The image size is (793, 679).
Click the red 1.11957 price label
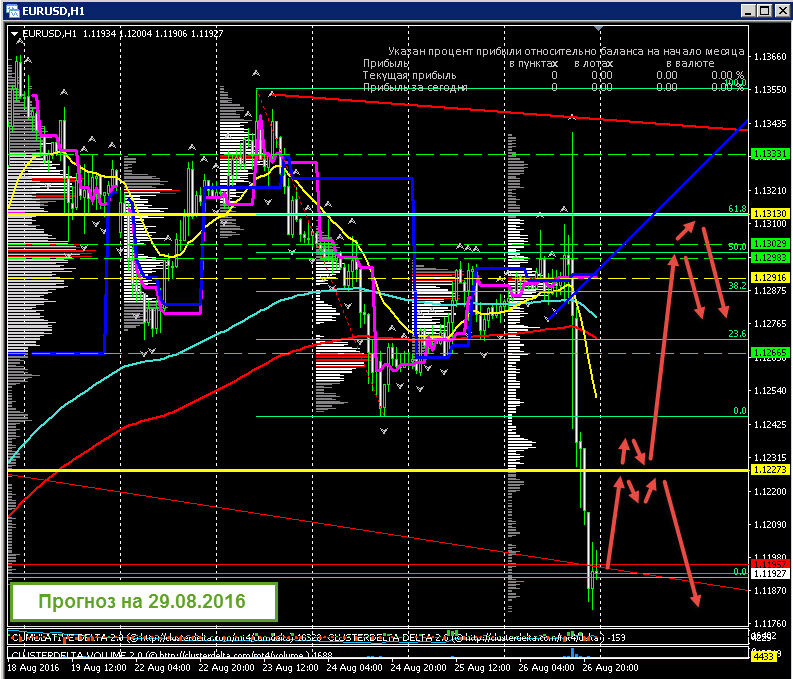(x=770, y=563)
